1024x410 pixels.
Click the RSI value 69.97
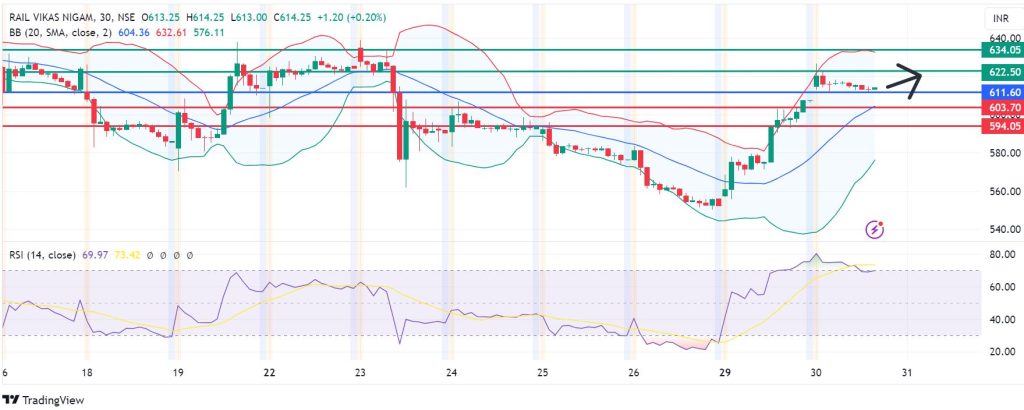click(95, 255)
